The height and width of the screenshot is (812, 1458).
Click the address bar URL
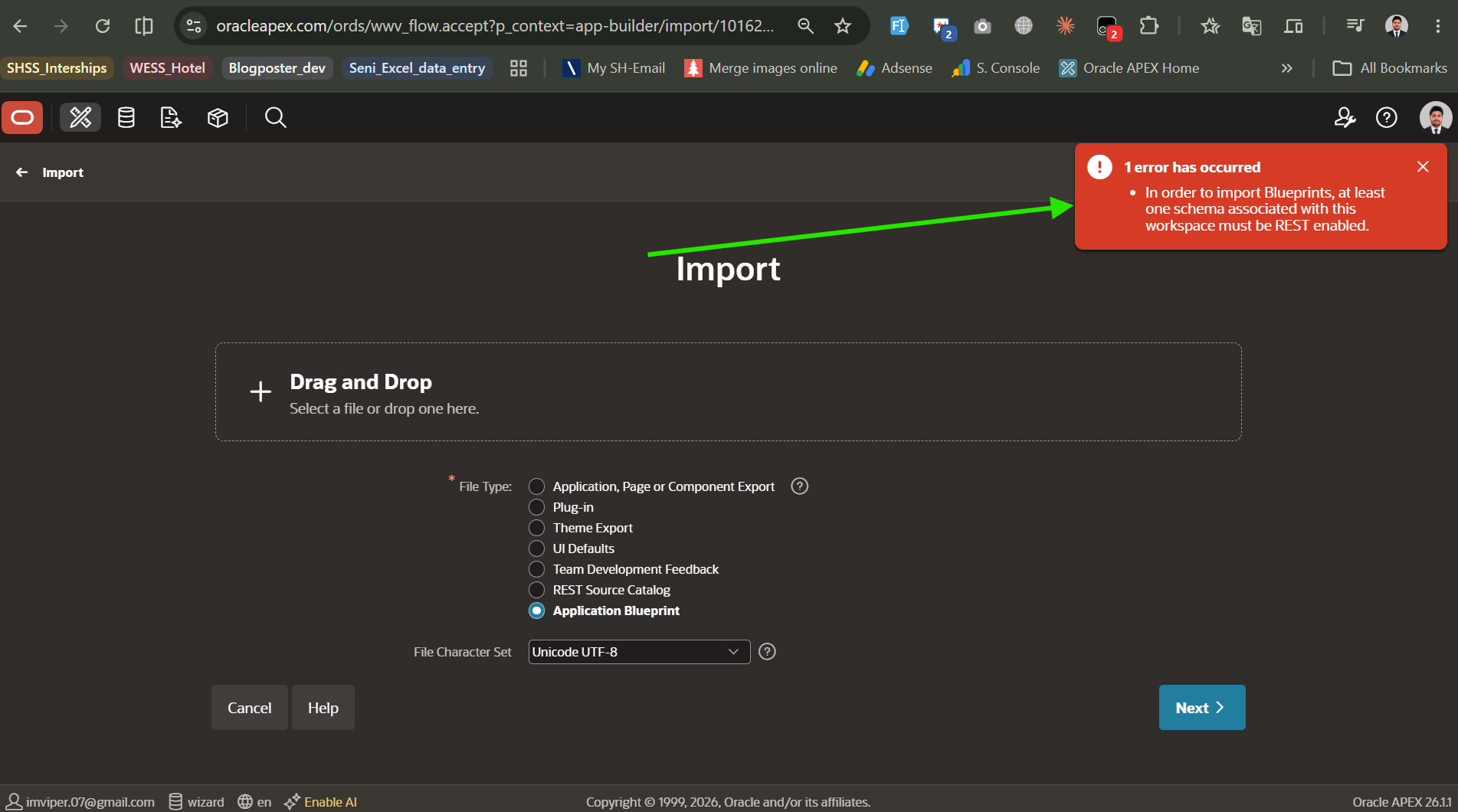coord(495,26)
